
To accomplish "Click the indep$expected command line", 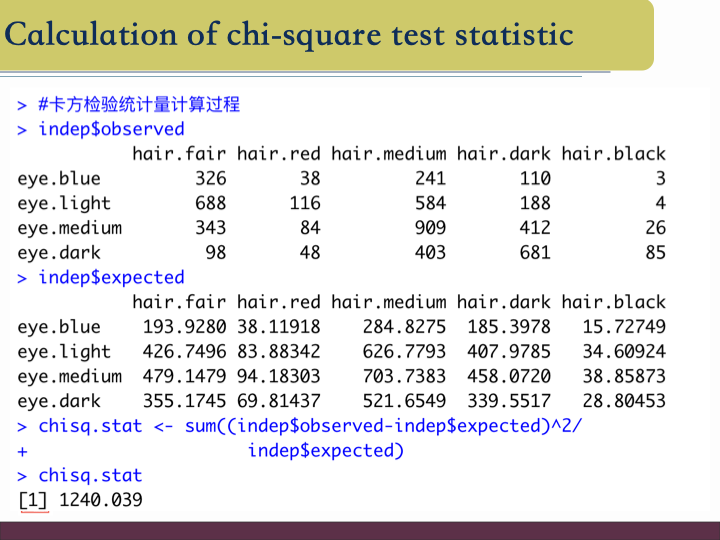I will (x=110, y=277).
